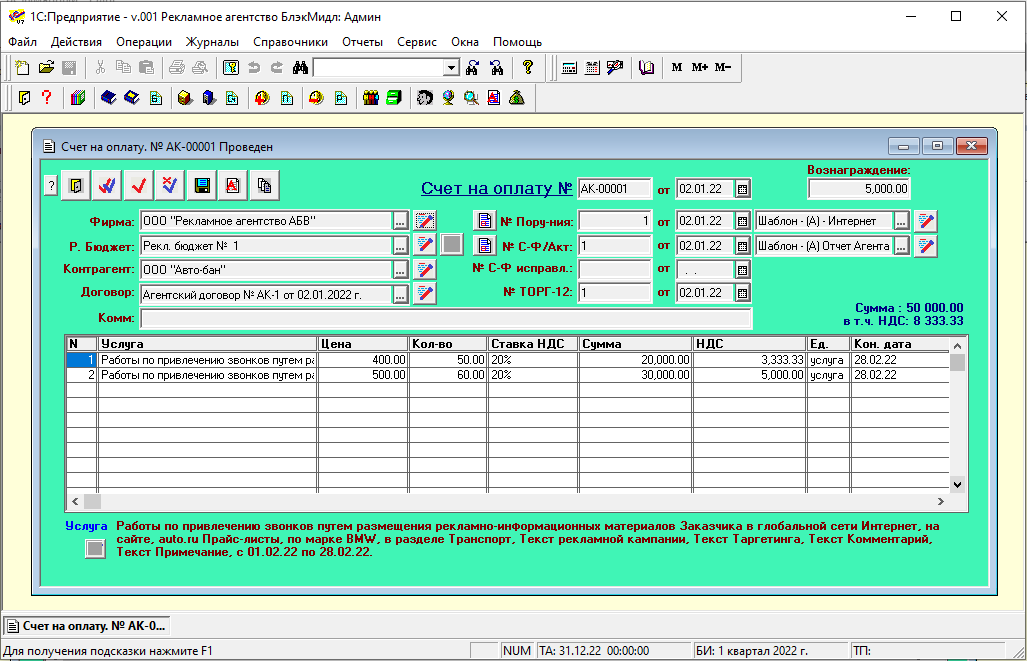Click the globe toolbar icon
Screen dimensions: 1027x661
click(x=448, y=98)
